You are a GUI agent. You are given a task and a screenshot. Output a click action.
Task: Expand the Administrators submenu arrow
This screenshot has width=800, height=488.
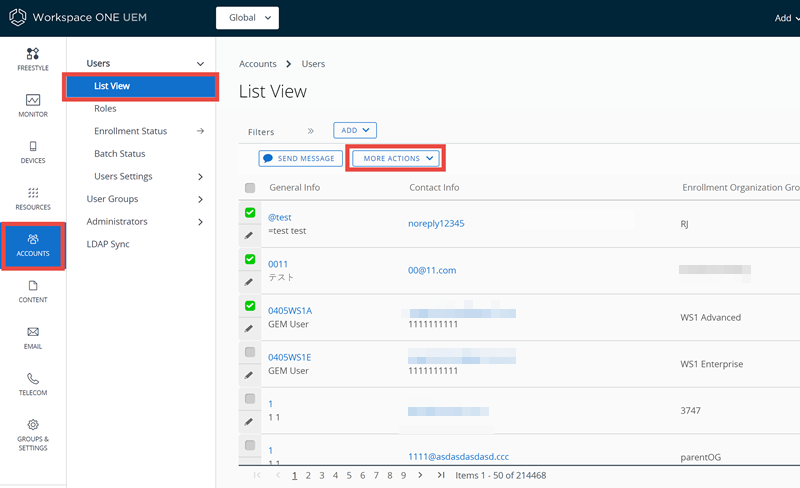click(x=201, y=222)
